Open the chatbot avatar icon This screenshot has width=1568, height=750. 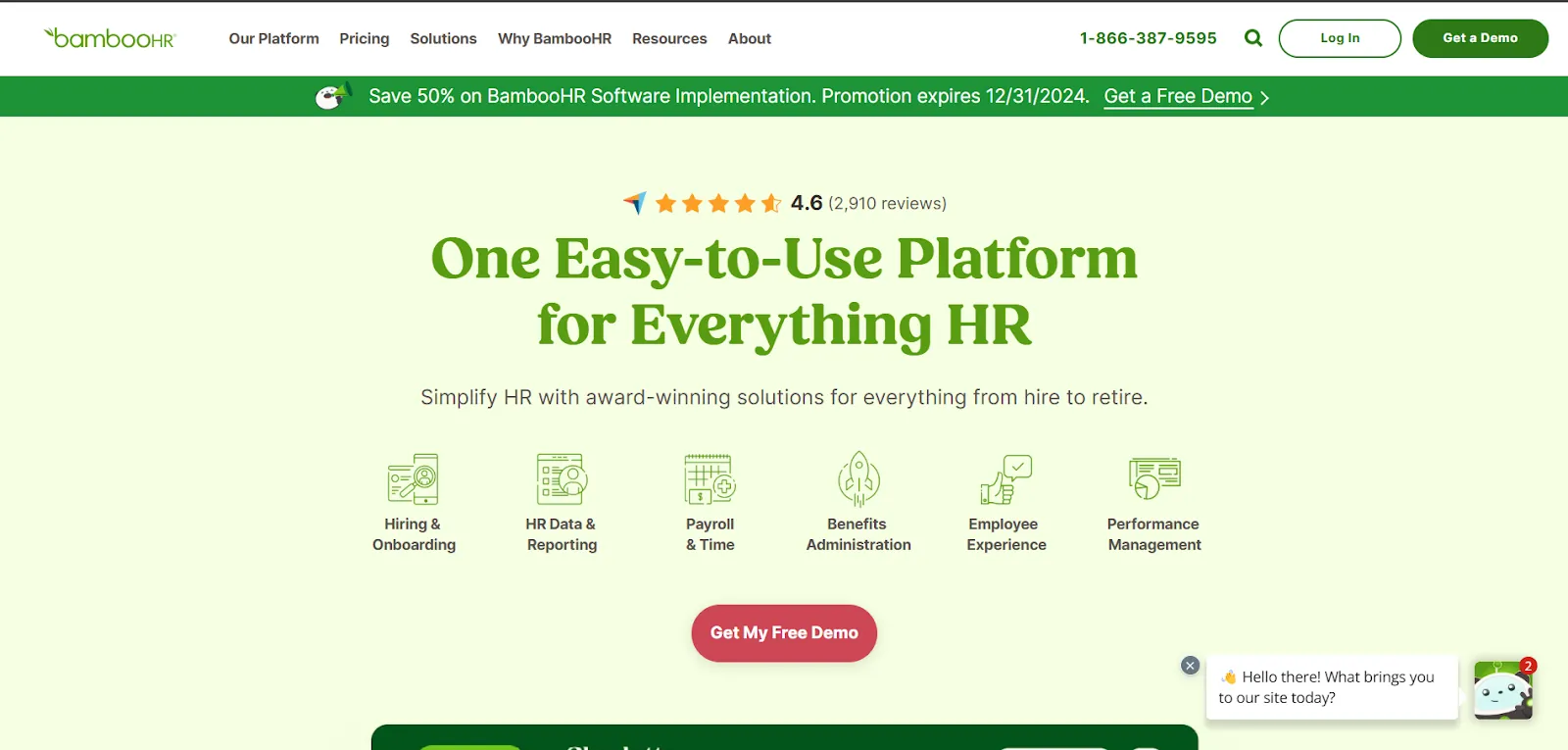pyautogui.click(x=1503, y=690)
